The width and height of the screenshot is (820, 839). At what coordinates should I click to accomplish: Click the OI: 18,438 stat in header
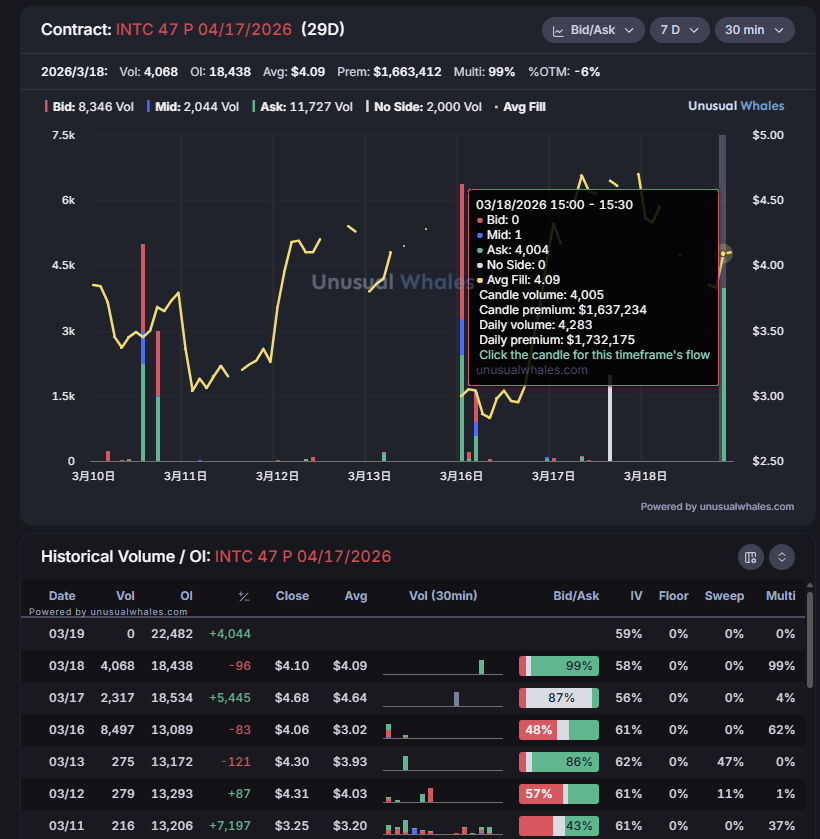(221, 72)
